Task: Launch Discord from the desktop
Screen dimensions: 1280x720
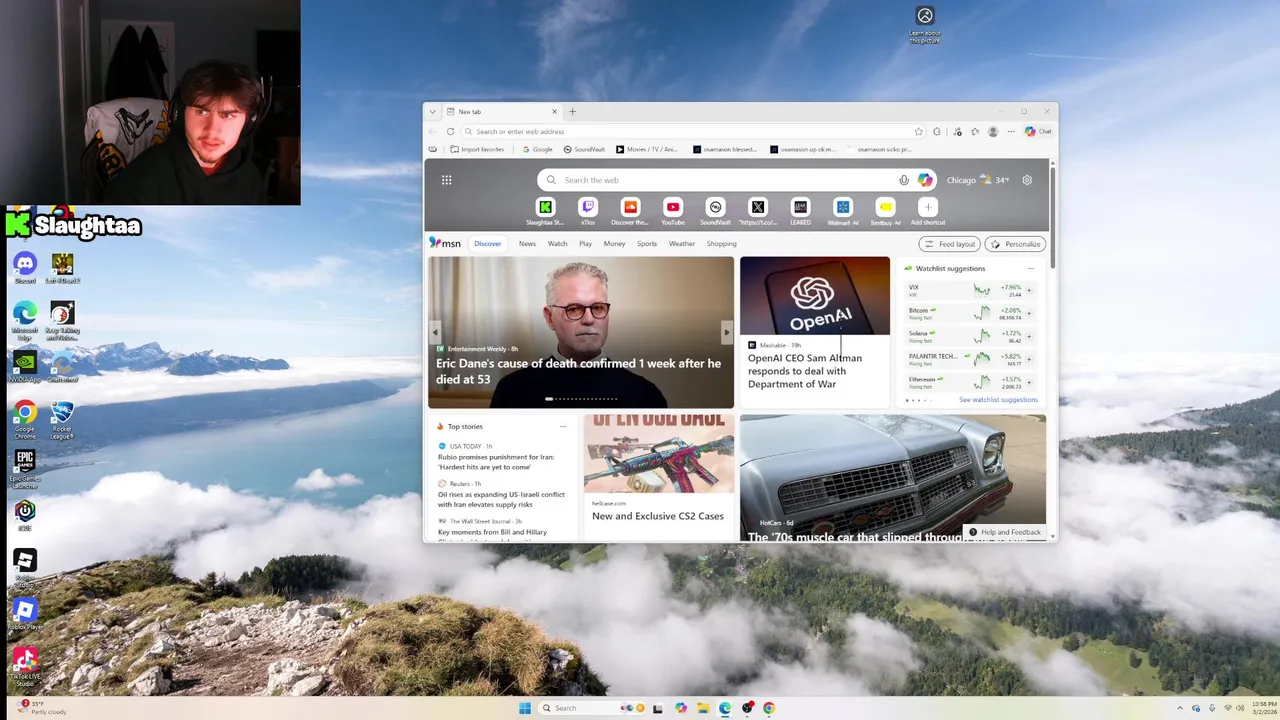Action: [x=25, y=268]
